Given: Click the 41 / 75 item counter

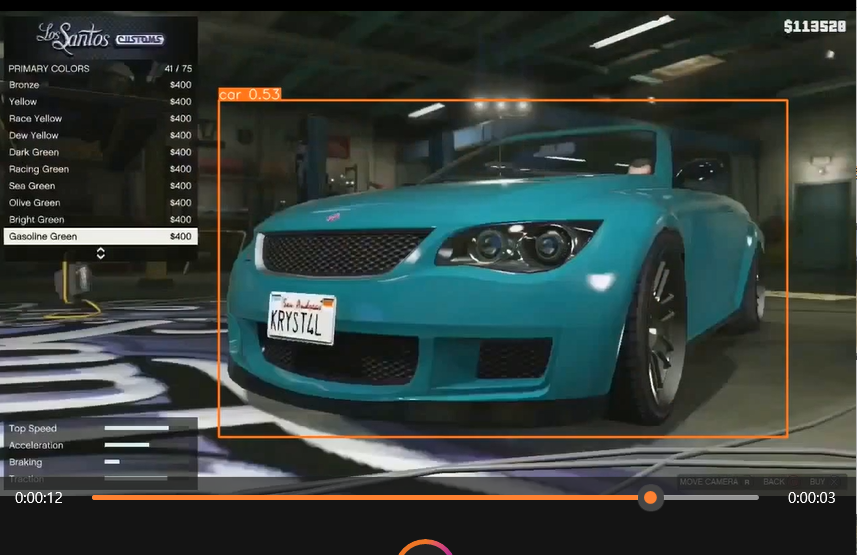Looking at the screenshot, I should (178, 68).
